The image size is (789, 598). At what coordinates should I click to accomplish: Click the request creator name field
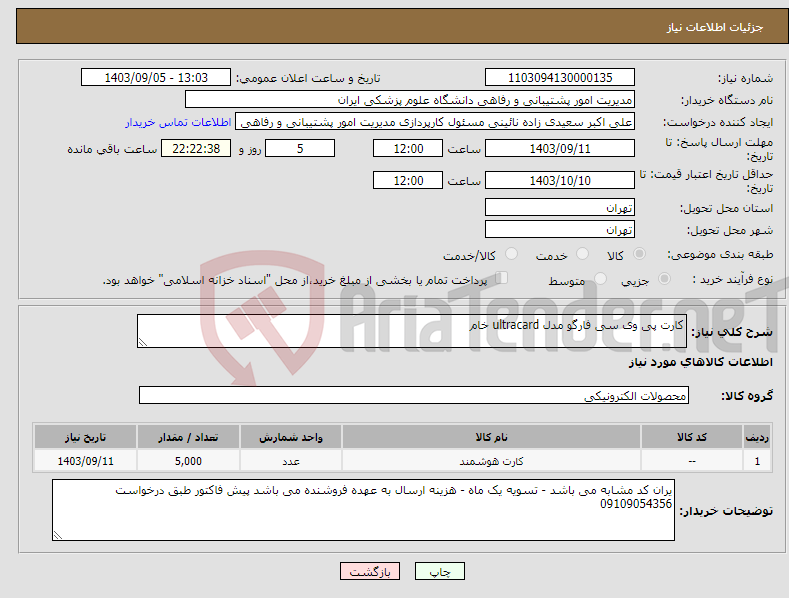pyautogui.click(x=435, y=122)
